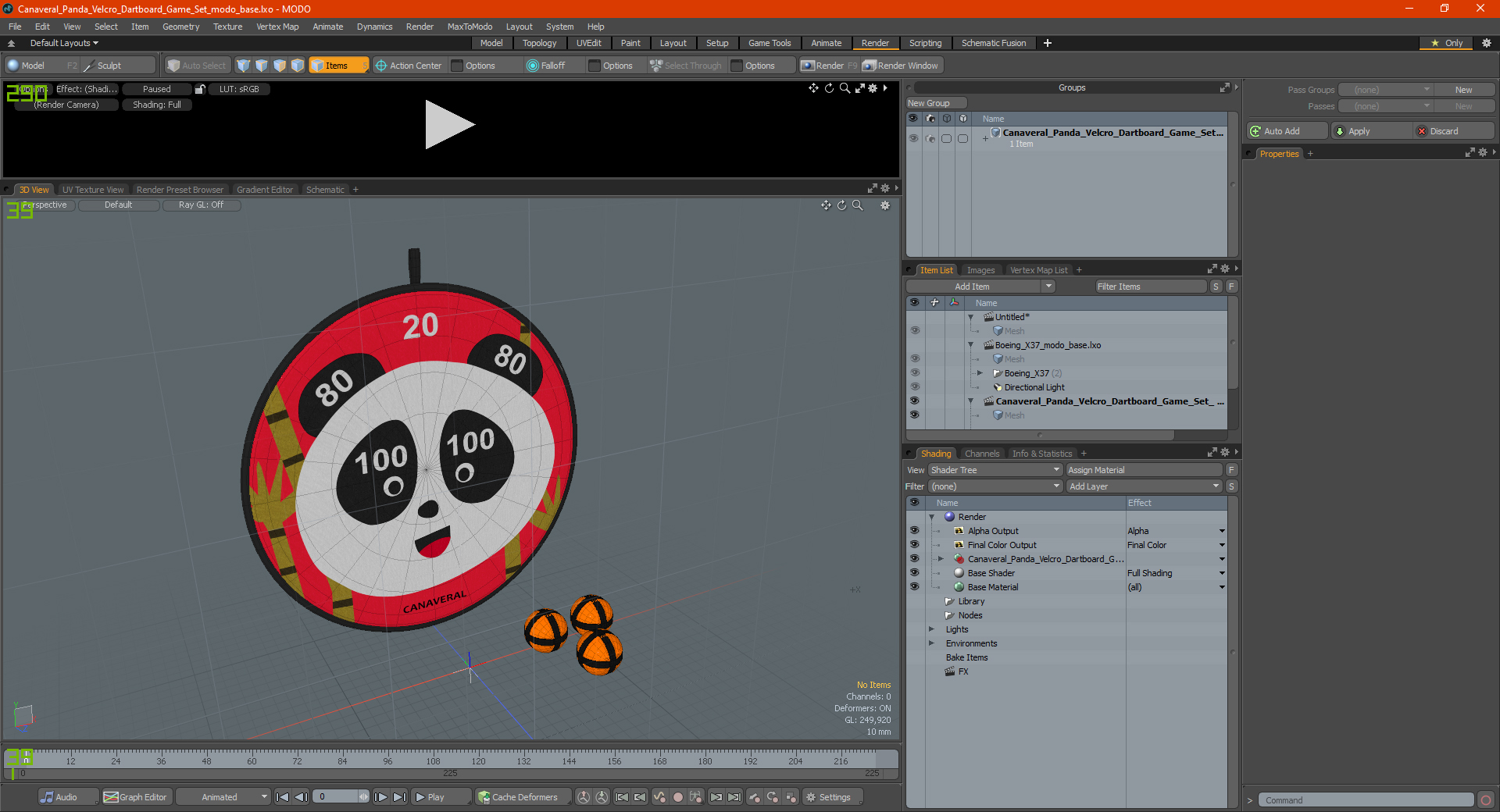Click preview zoom magnifier icon
This screenshot has width=1500, height=812.
(x=845, y=88)
